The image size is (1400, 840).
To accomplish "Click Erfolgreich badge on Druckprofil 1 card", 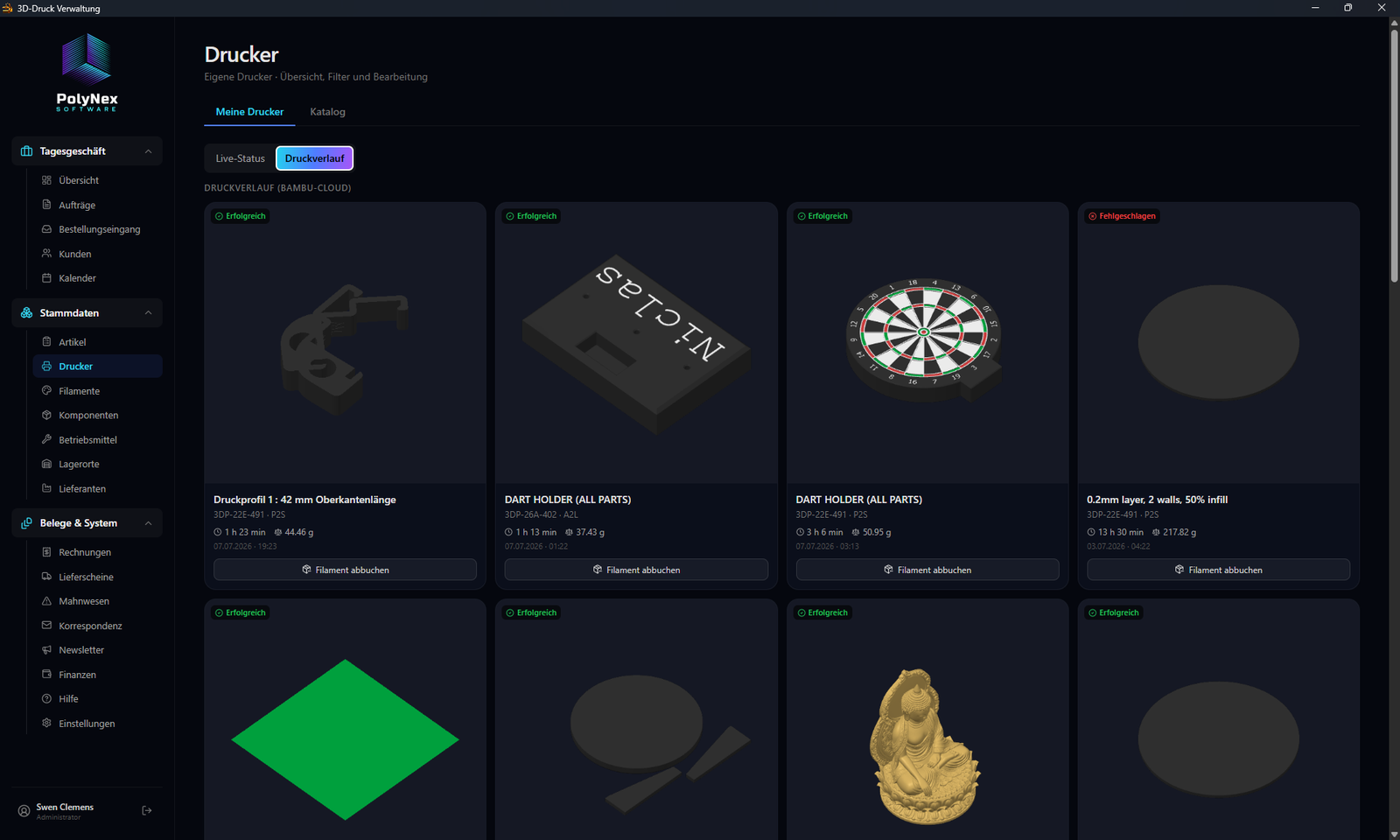I will point(240,216).
